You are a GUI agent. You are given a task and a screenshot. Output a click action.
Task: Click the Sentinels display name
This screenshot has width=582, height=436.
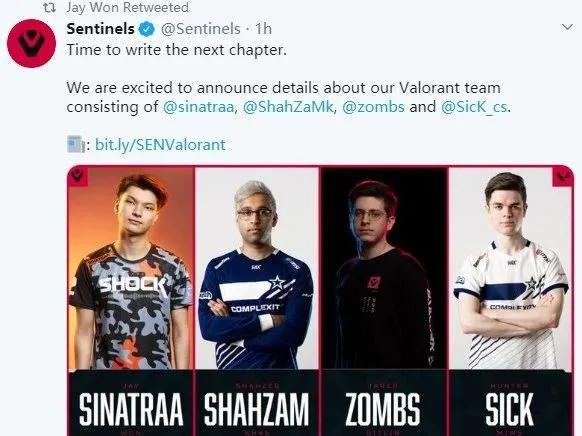coord(100,29)
